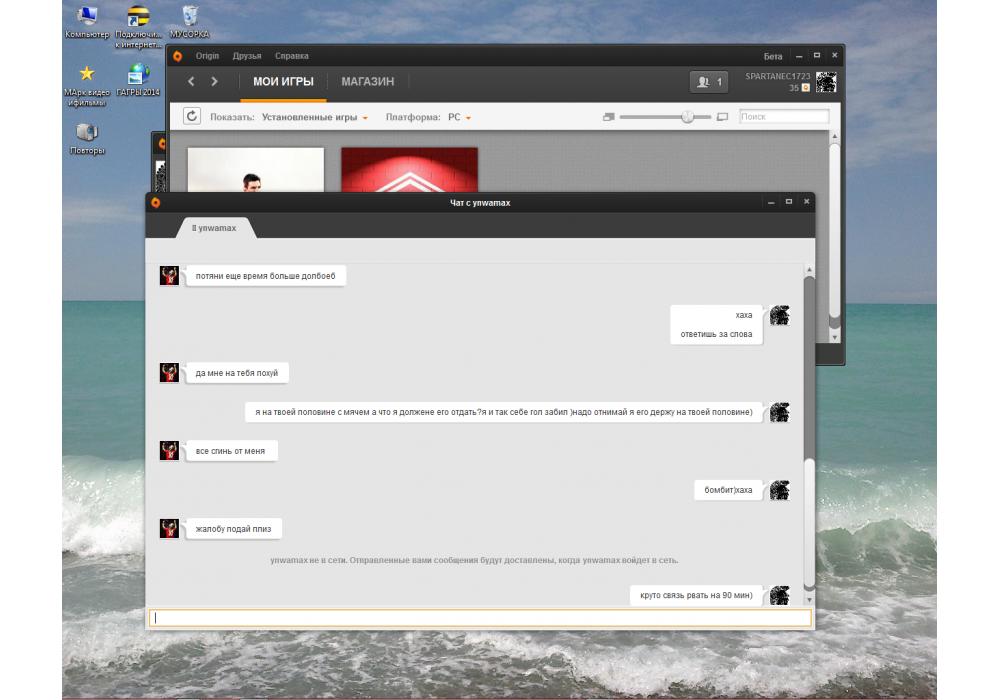Click the 'ynwamax не в сети' status notice
The image size is (1000, 700).
click(474, 560)
